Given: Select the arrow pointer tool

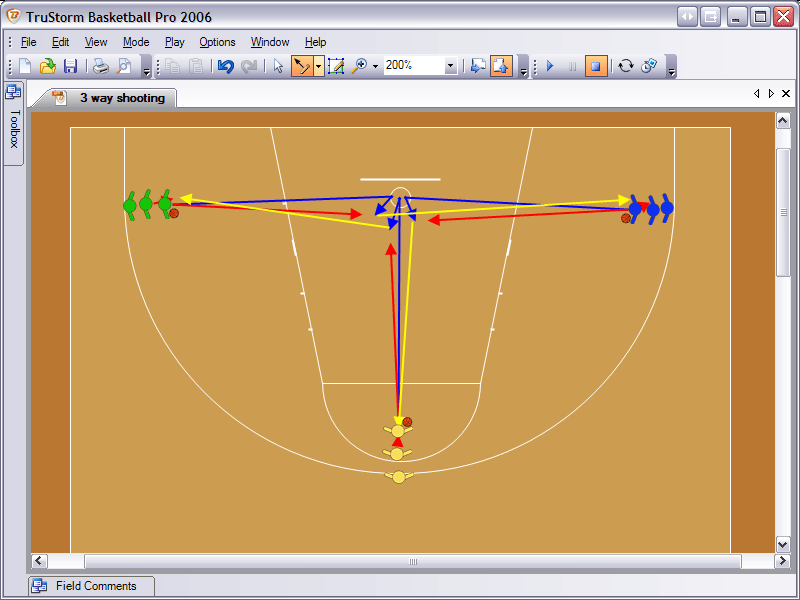Looking at the screenshot, I should (x=277, y=66).
